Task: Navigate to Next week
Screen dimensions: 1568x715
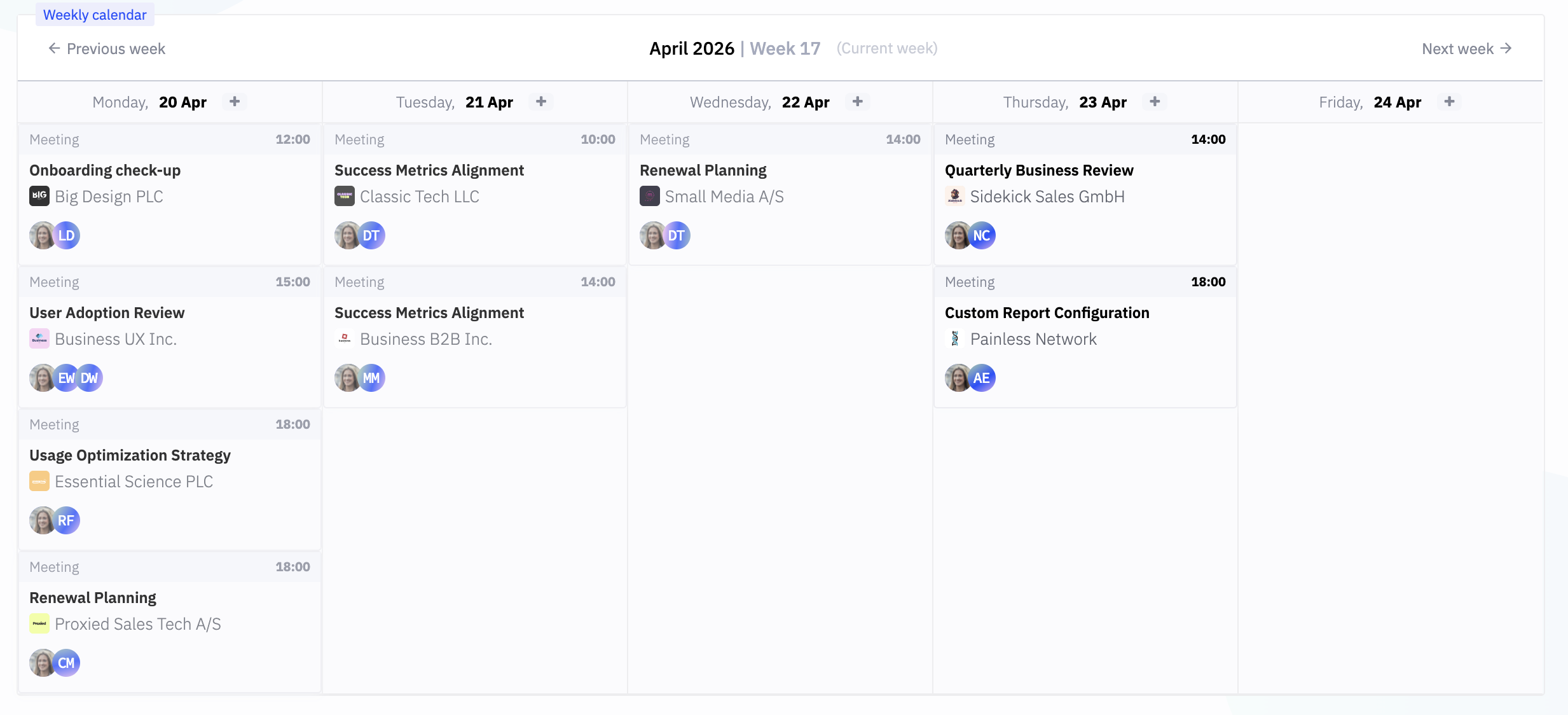Action: [1466, 49]
